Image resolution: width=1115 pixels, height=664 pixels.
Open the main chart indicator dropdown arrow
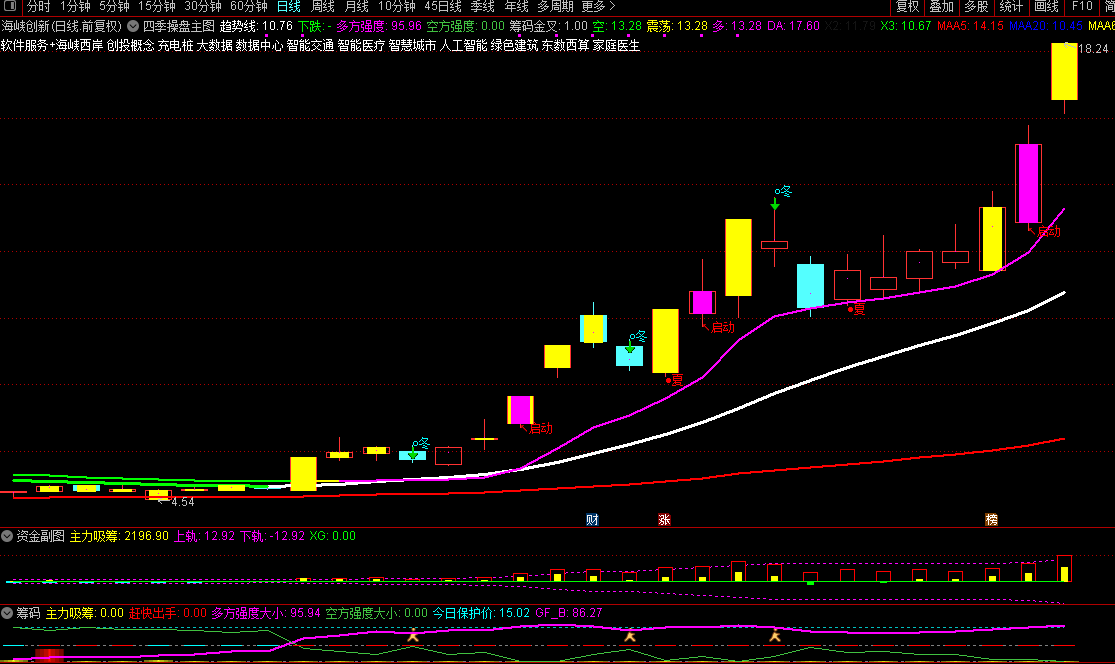tap(133, 26)
